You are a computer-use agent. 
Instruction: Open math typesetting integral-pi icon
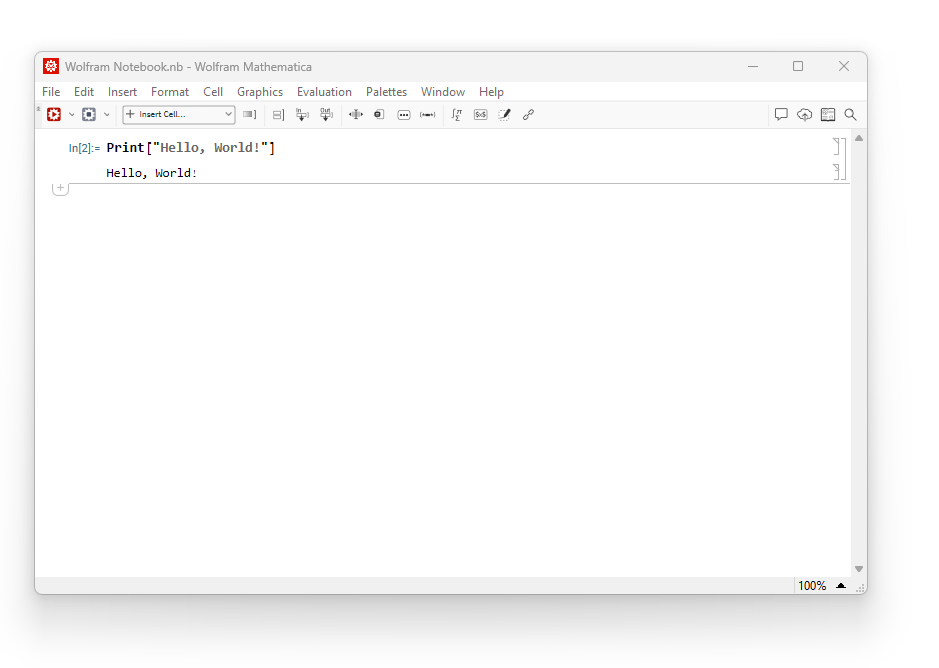point(456,114)
